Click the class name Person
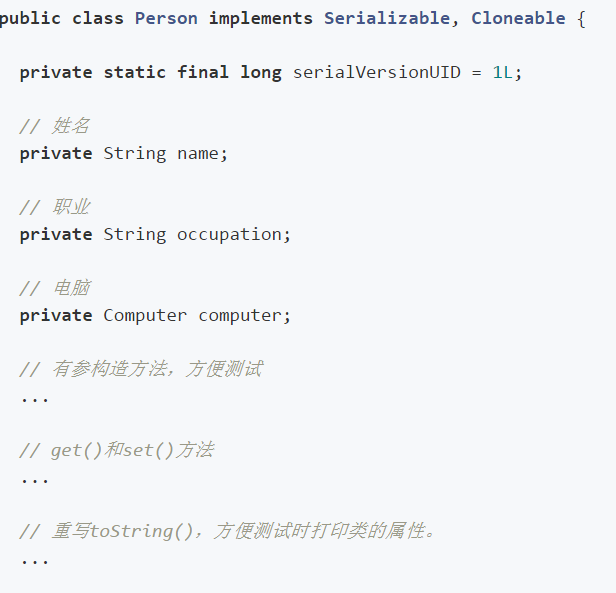616x593 pixels. click(166, 19)
